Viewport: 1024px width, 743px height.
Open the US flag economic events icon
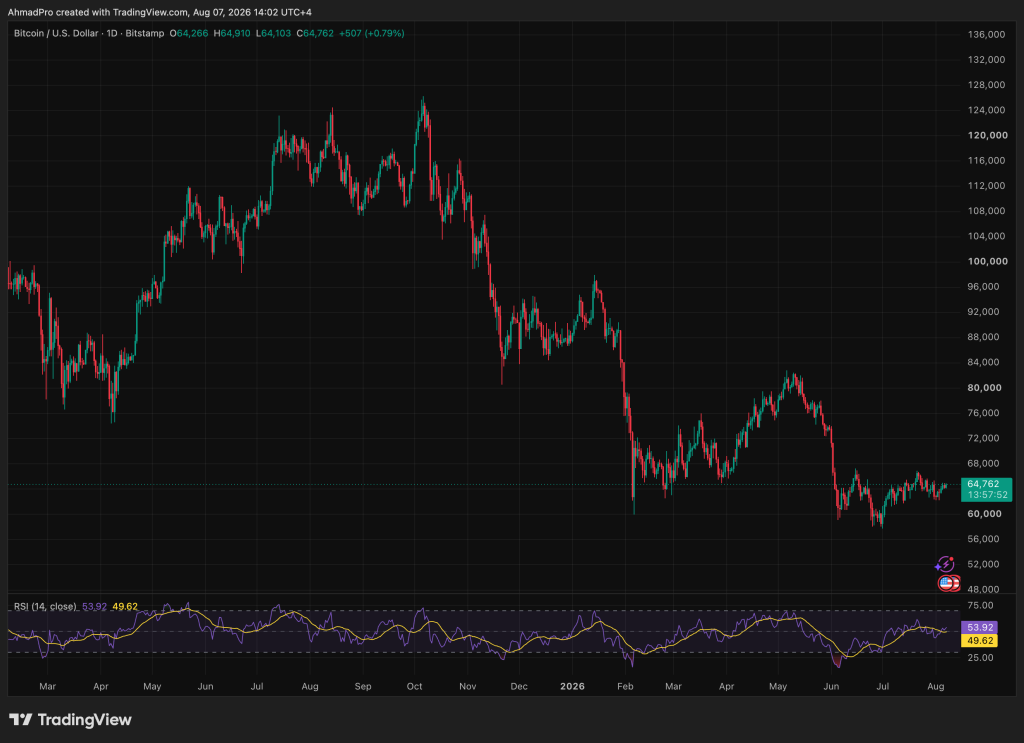pos(948,583)
